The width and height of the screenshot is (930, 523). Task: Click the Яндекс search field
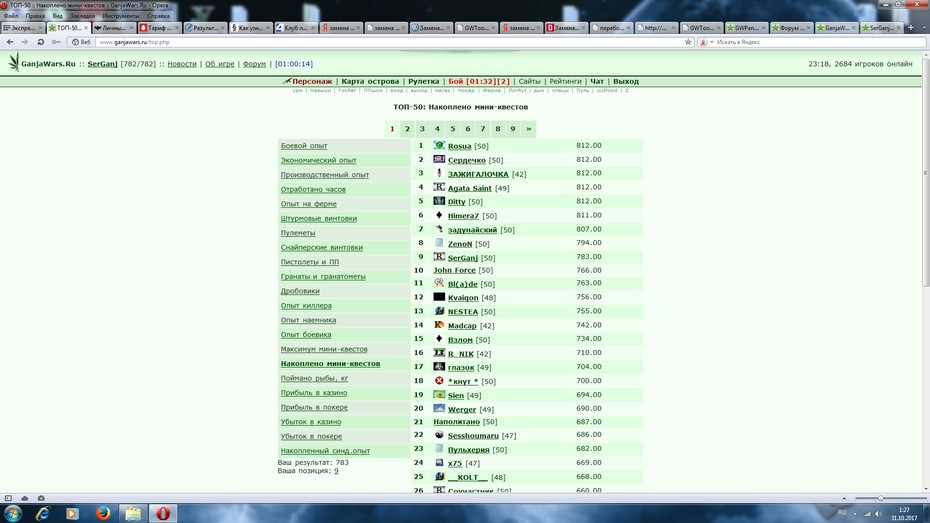click(818, 42)
